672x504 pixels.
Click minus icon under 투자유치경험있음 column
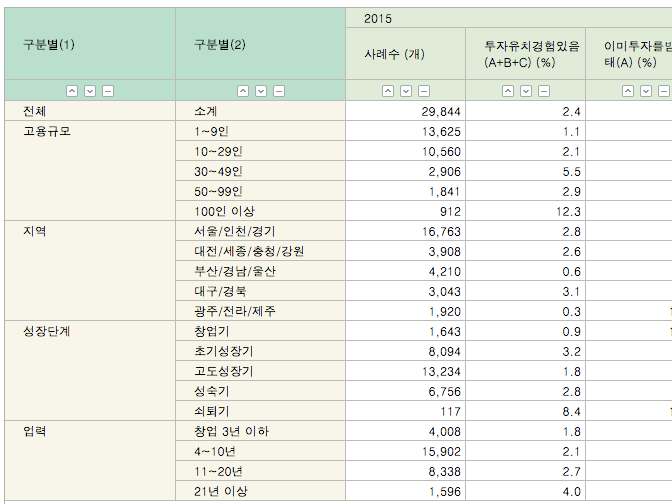click(544, 91)
